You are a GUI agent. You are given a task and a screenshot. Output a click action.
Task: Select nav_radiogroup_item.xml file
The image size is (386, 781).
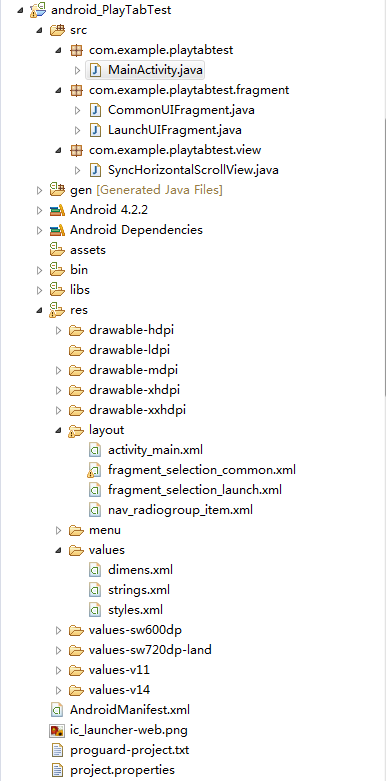coord(180,510)
